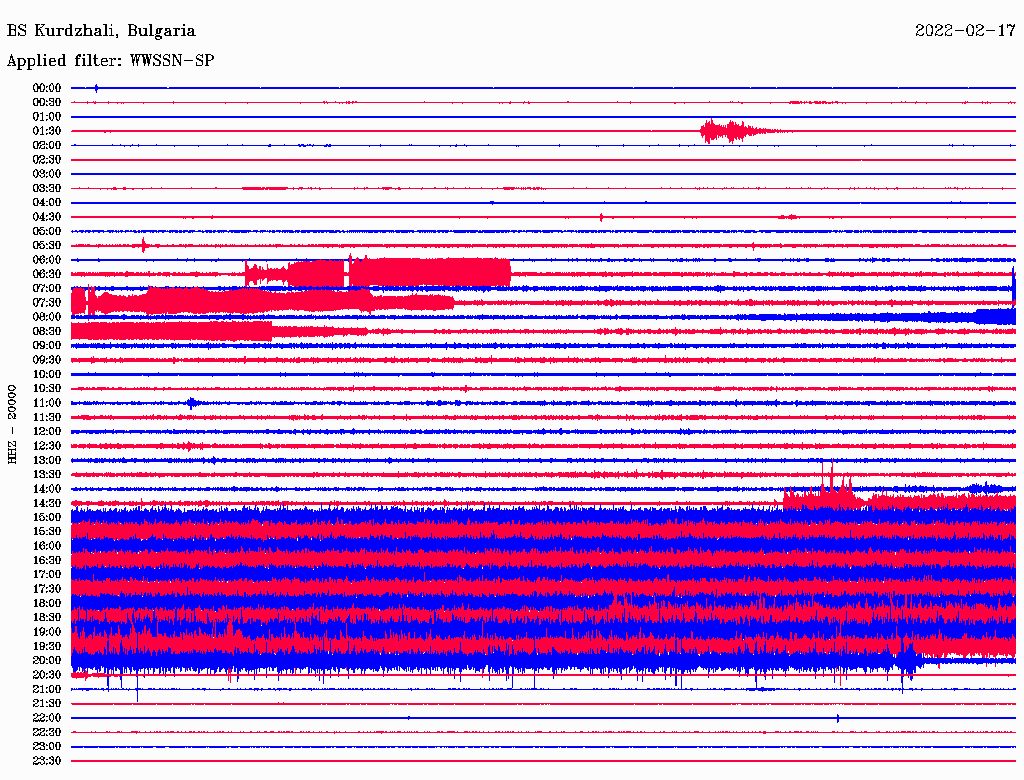This screenshot has width=1024, height=780.
Task: Click the 16:00 time label
Action: tap(47, 546)
